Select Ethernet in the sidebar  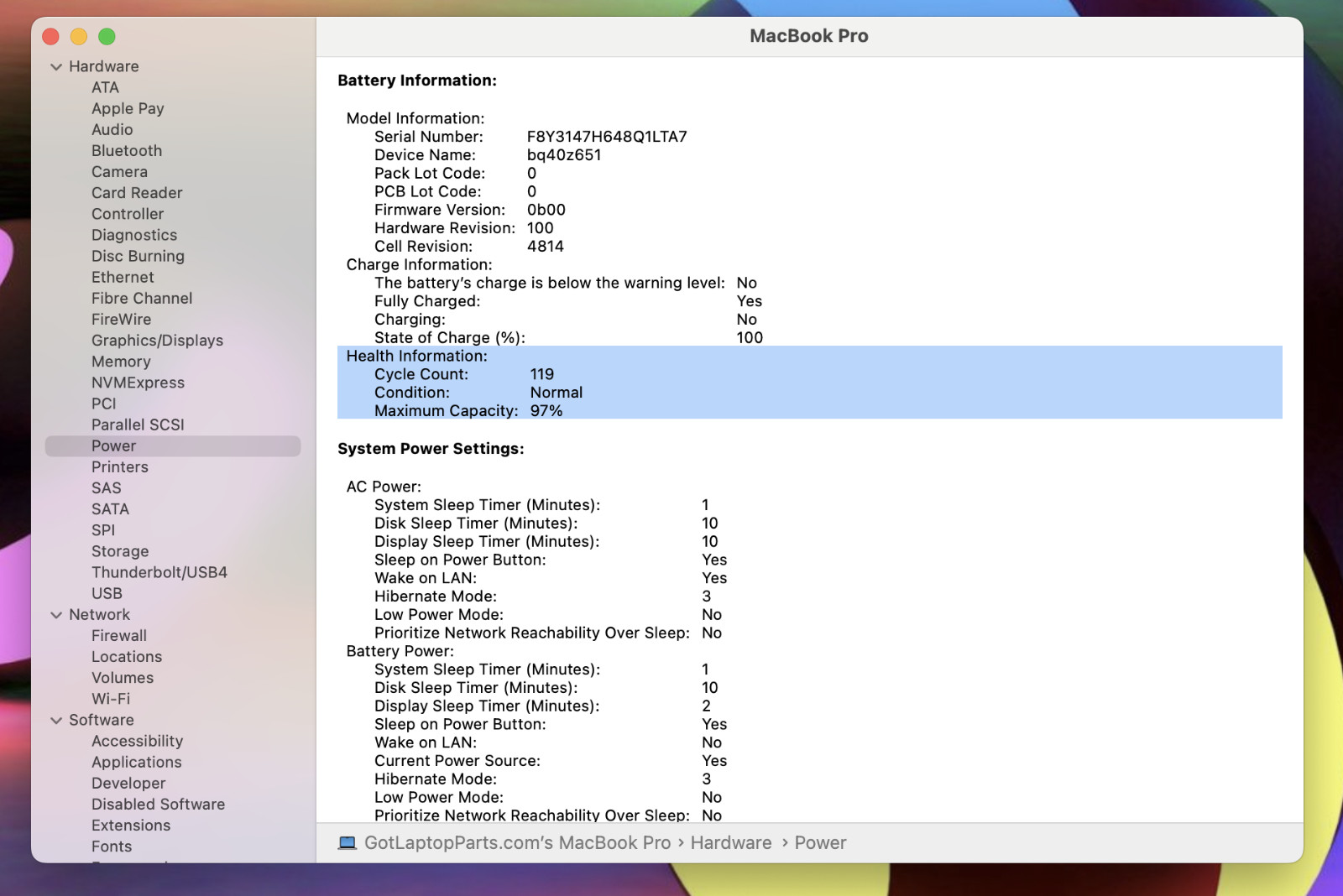(123, 277)
